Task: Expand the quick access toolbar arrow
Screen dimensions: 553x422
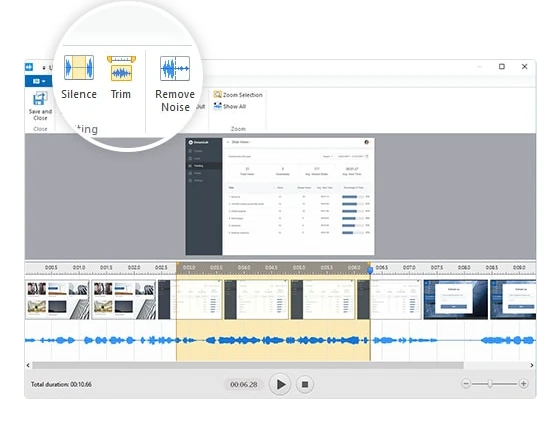Action: 44,67
